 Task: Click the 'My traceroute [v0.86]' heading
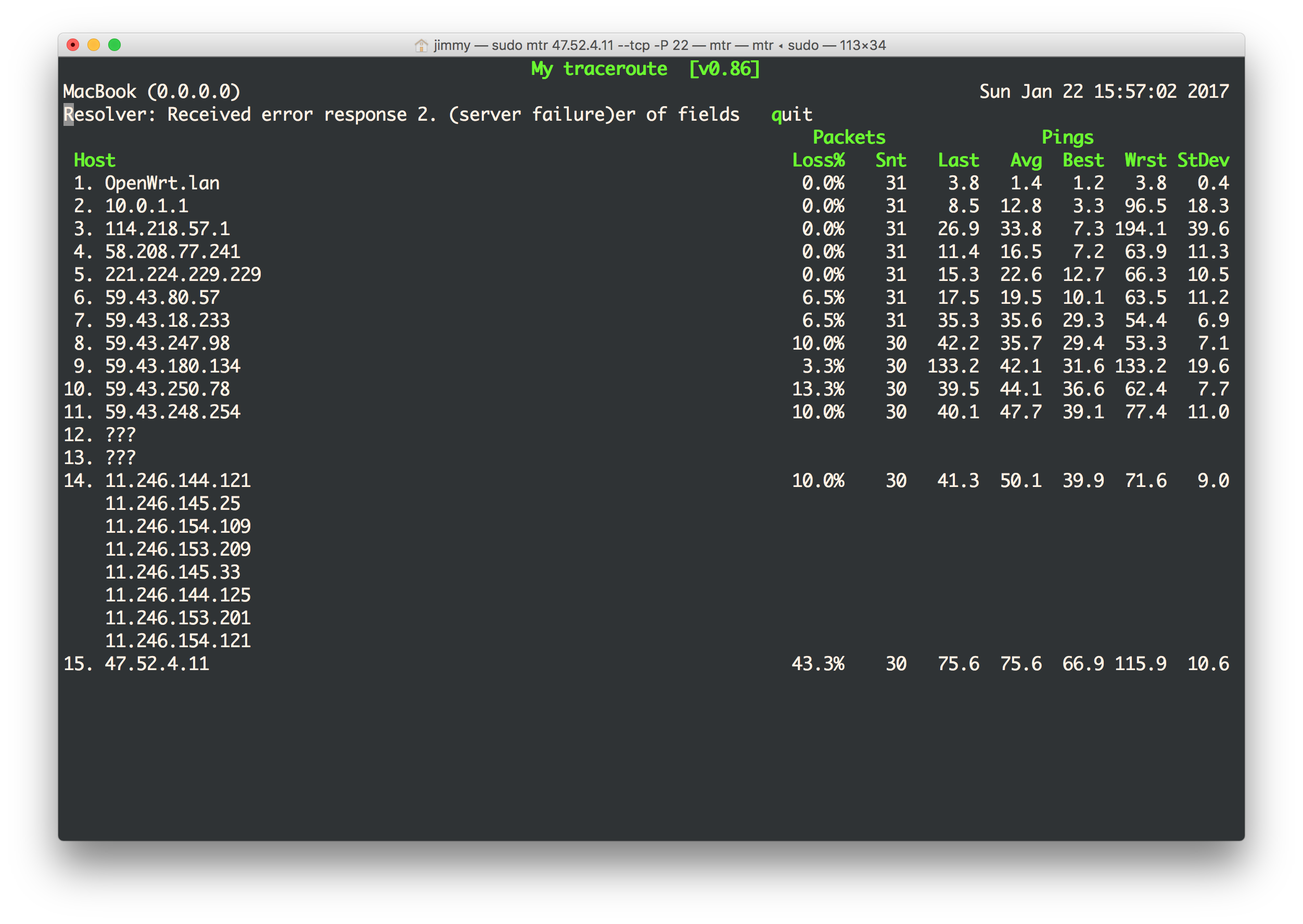coord(645,69)
